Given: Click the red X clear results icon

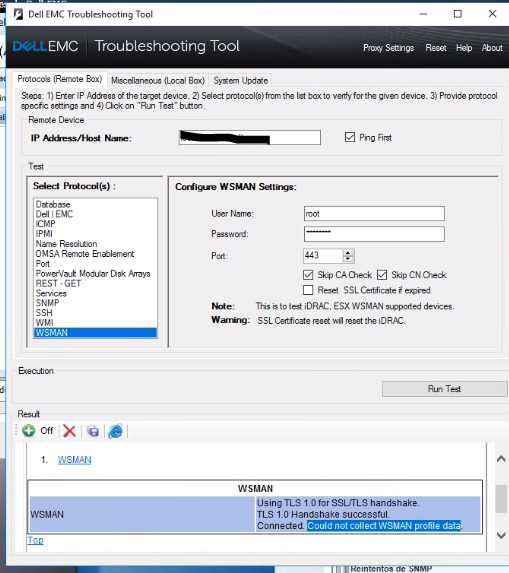Looking at the screenshot, I should point(69,431).
